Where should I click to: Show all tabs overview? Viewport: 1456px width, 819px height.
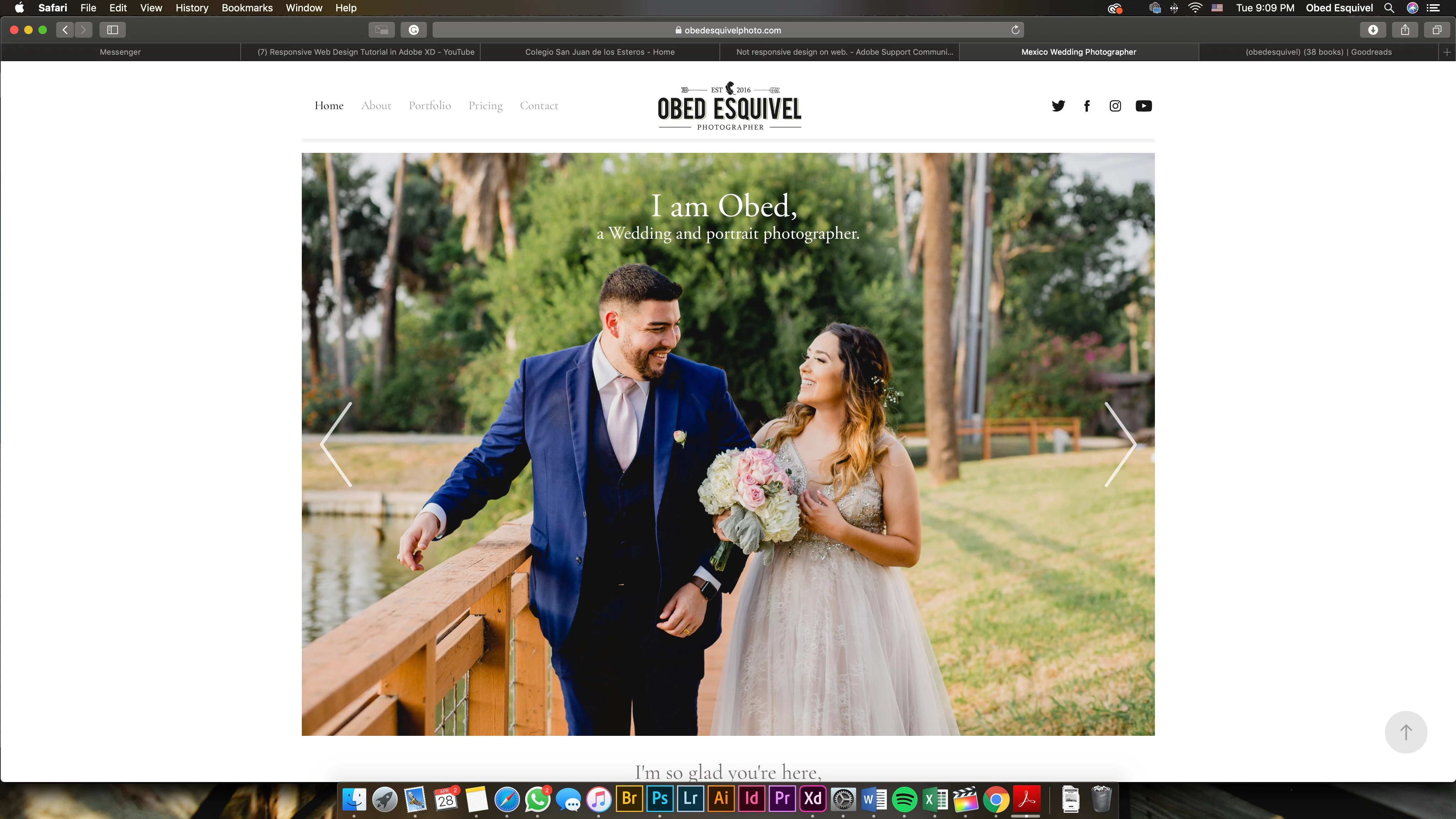(x=1437, y=30)
